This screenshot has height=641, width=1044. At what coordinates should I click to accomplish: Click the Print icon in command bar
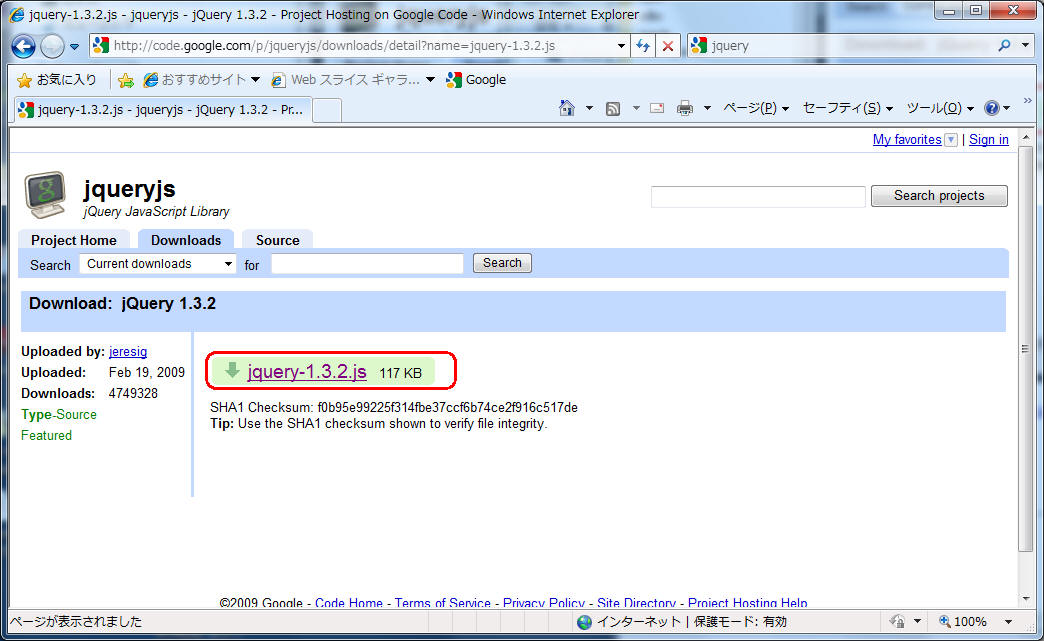tap(685, 108)
